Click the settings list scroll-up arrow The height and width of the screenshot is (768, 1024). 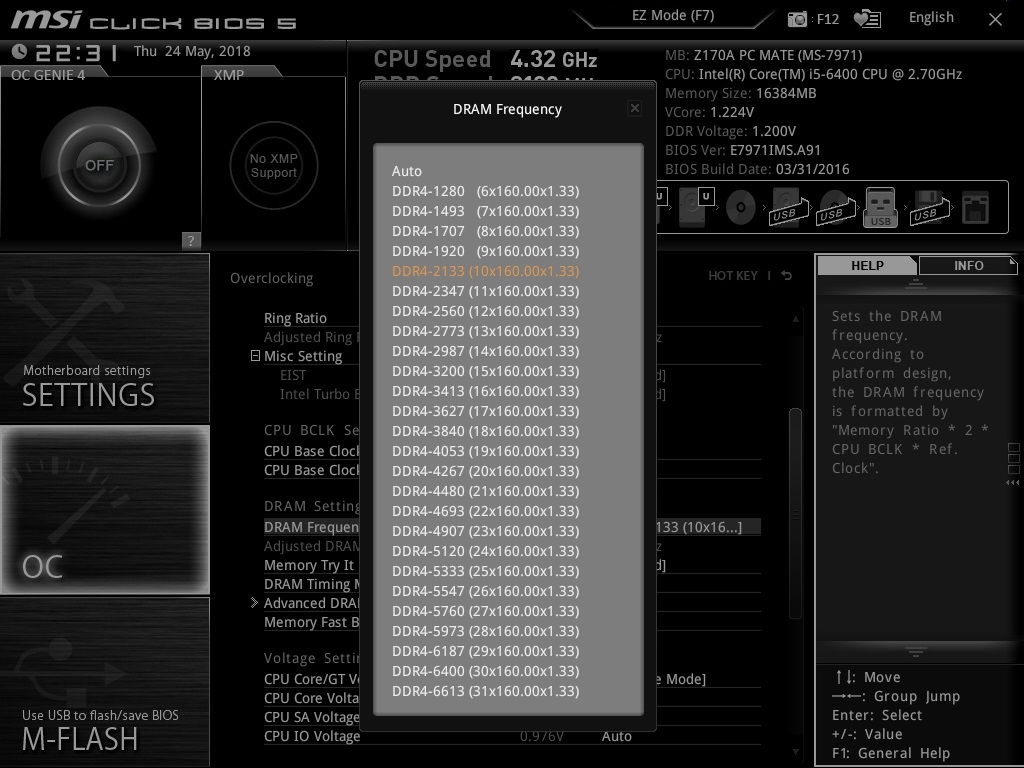(795, 319)
